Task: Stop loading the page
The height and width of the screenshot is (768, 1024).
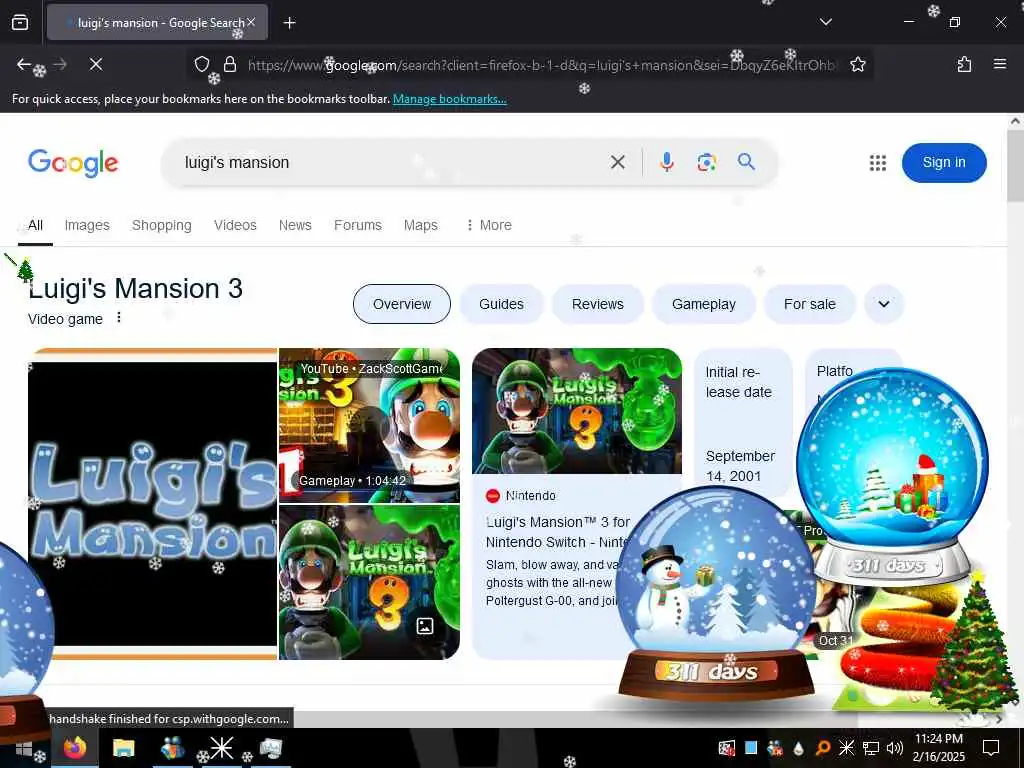Action: (x=96, y=64)
